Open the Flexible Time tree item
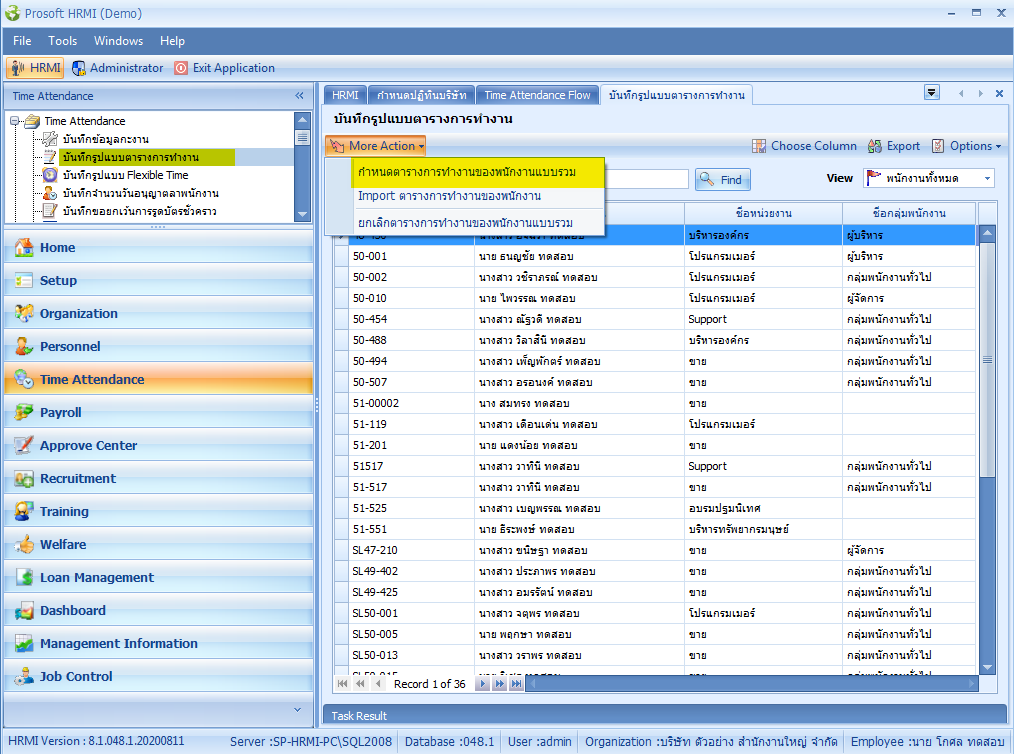 tap(125, 175)
